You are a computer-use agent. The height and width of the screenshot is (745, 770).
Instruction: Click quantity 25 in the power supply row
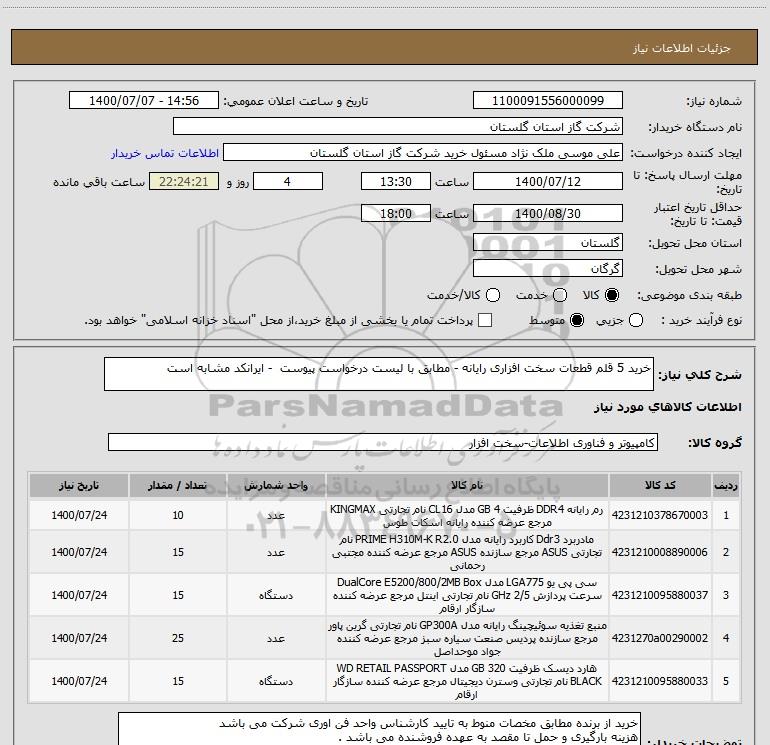coord(178,638)
